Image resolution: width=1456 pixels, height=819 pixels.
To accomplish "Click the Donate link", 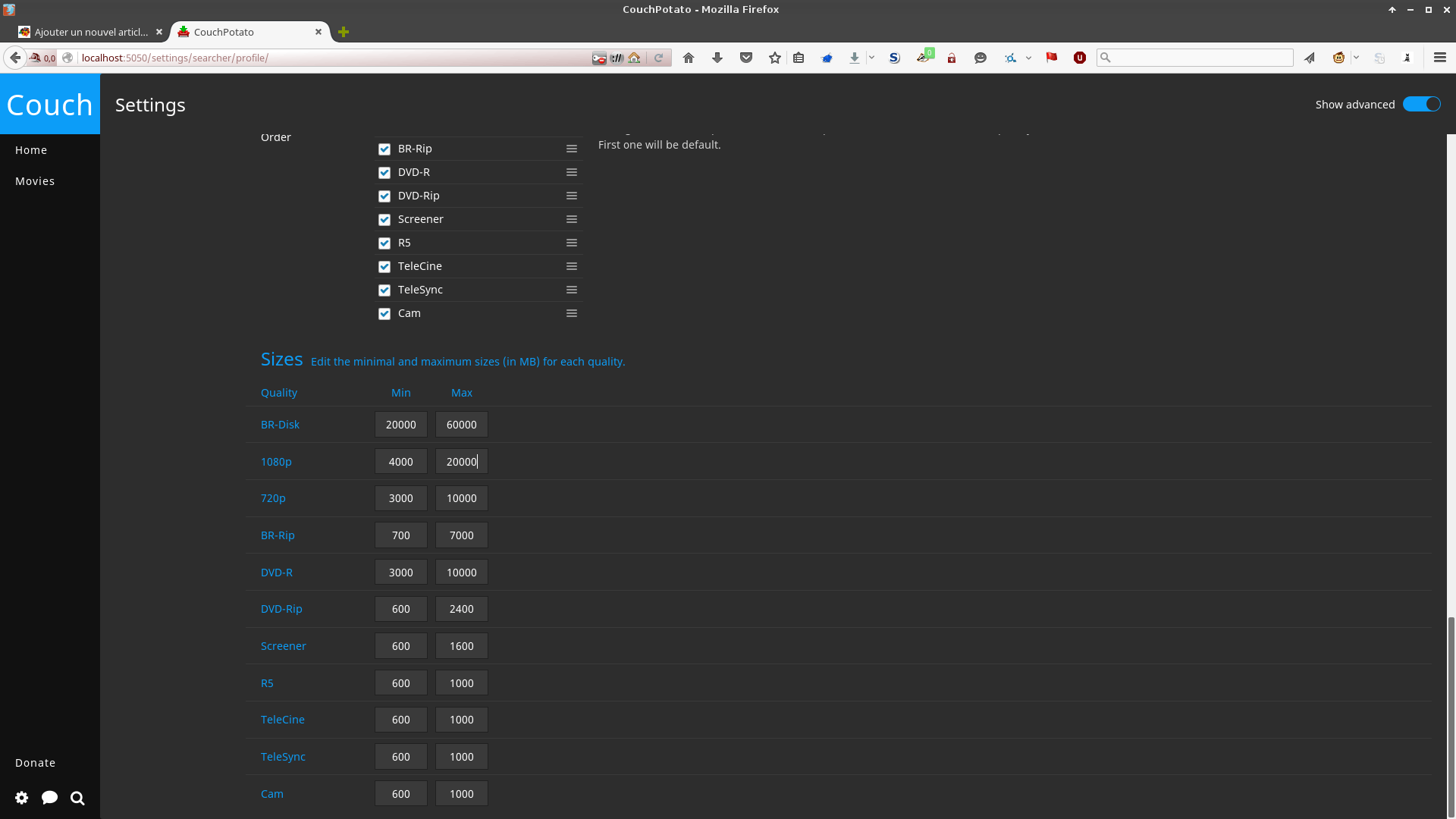I will tap(35, 763).
